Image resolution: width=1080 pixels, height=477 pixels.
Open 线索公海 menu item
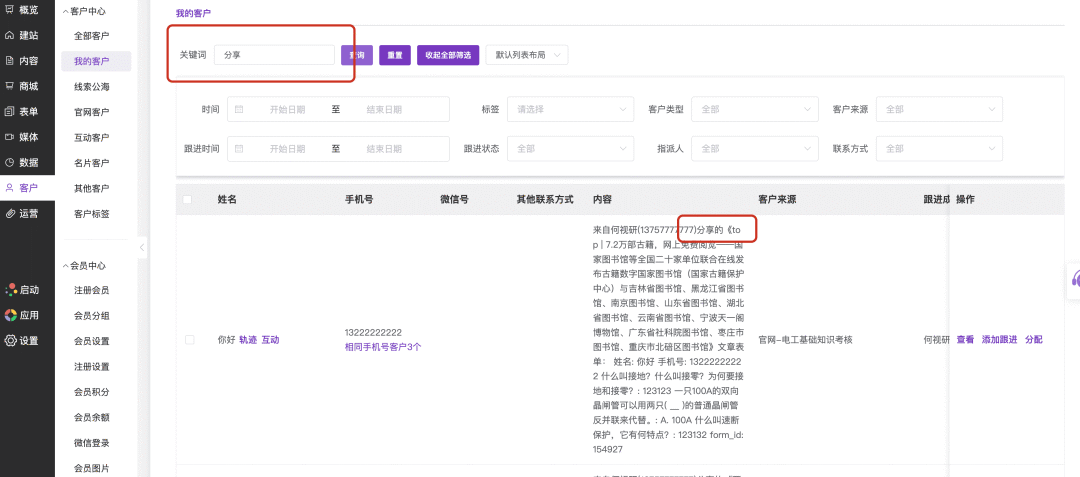[91, 87]
